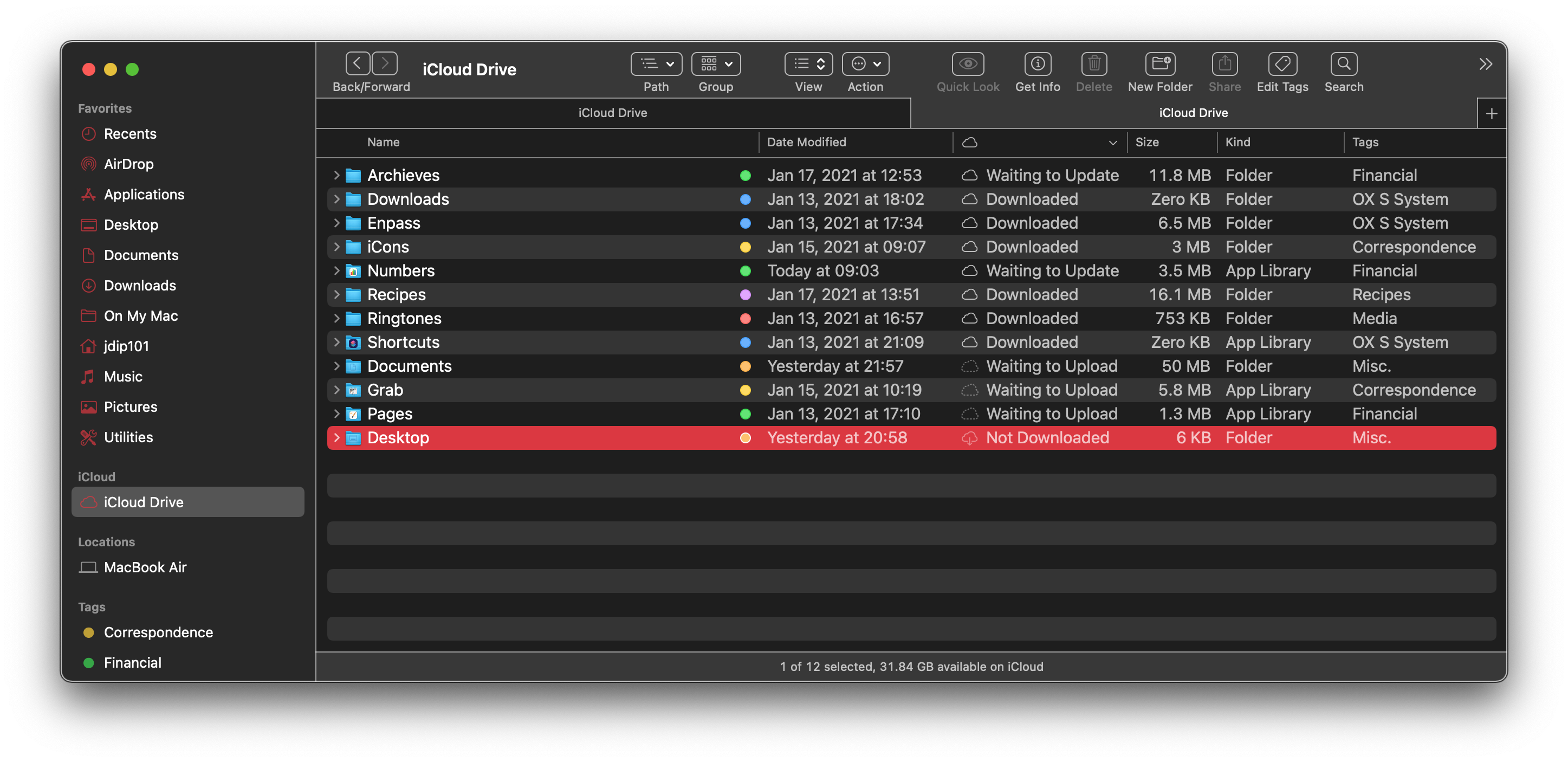Create a folder with New Folder icon

[x=1159, y=64]
